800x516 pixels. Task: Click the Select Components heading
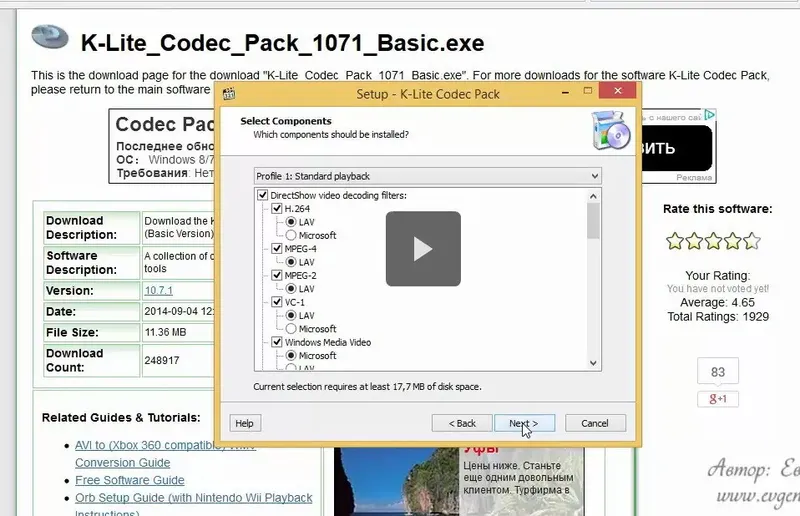pos(286,121)
